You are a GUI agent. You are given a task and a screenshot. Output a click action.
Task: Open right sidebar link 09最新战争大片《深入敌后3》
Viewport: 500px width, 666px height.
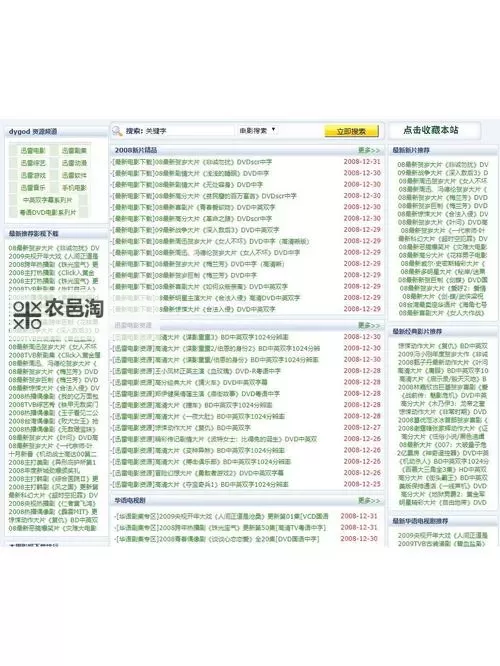[443, 173]
